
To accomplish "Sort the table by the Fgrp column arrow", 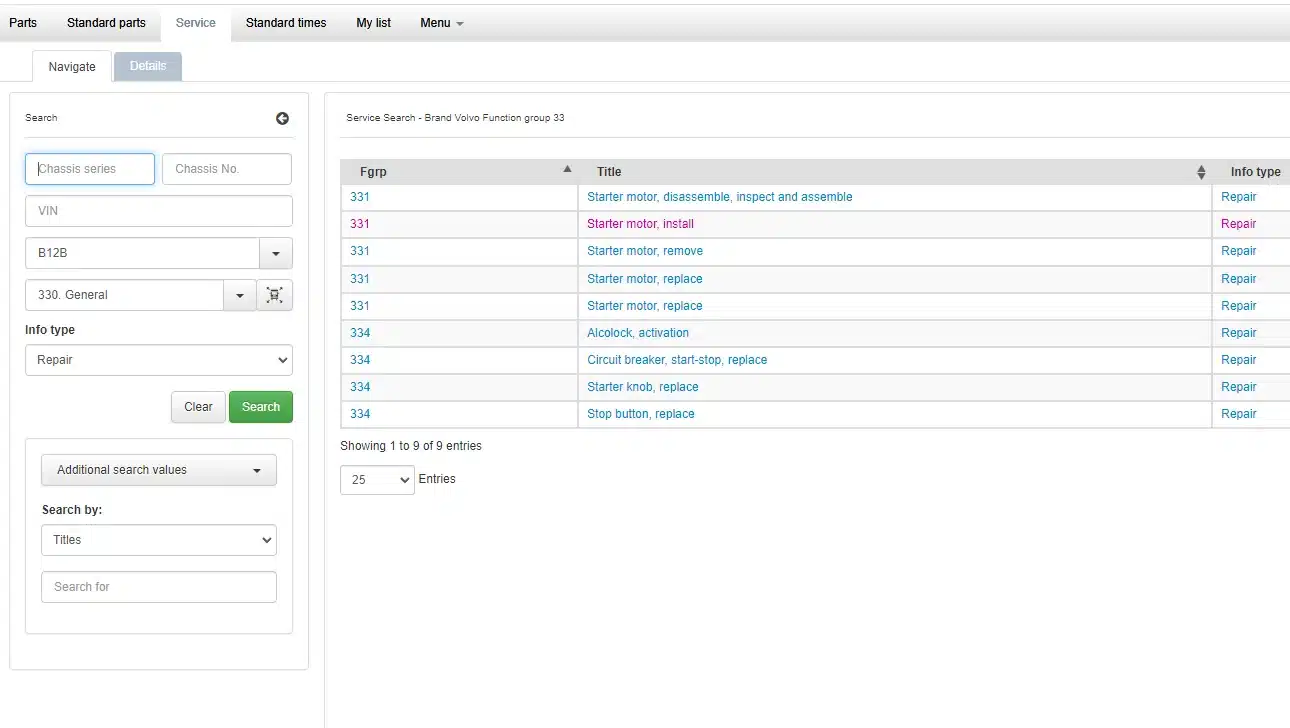I will (567, 170).
